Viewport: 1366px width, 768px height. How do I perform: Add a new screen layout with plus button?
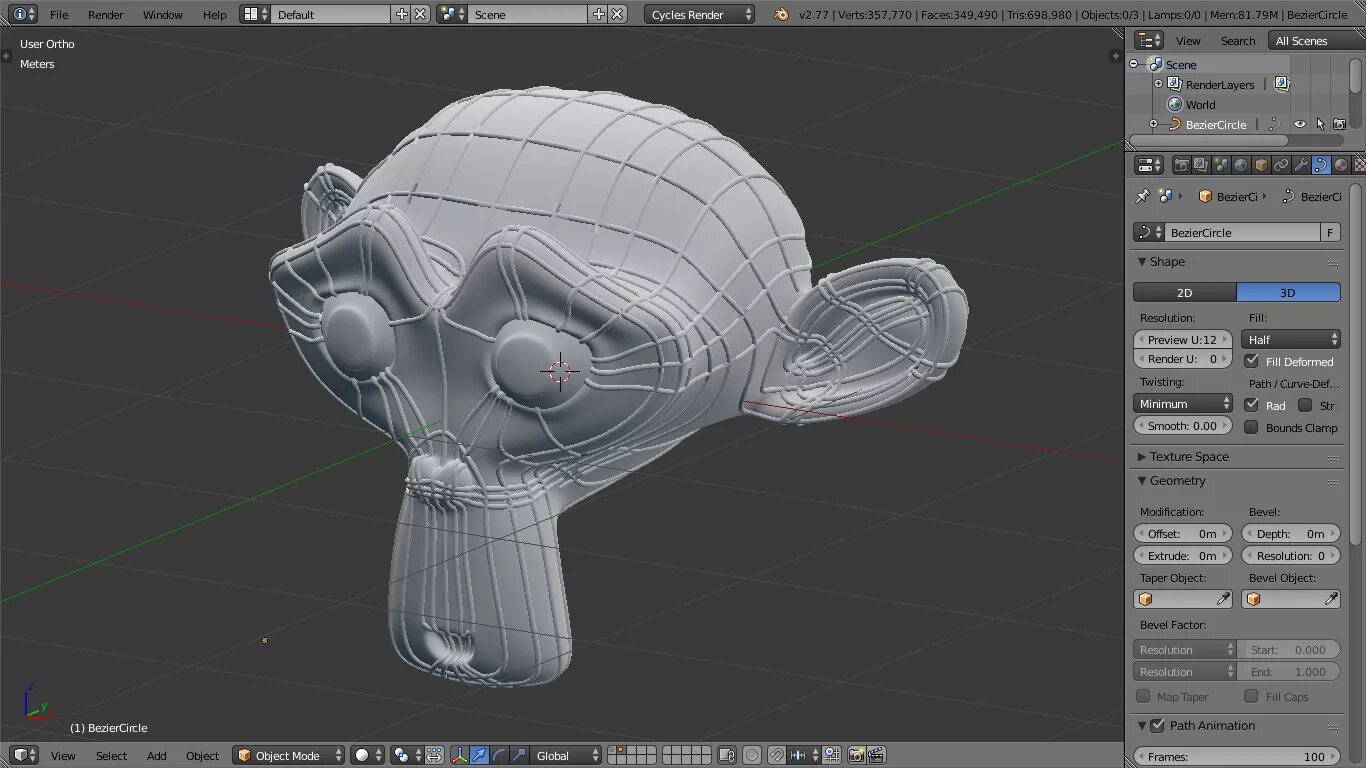coord(401,14)
